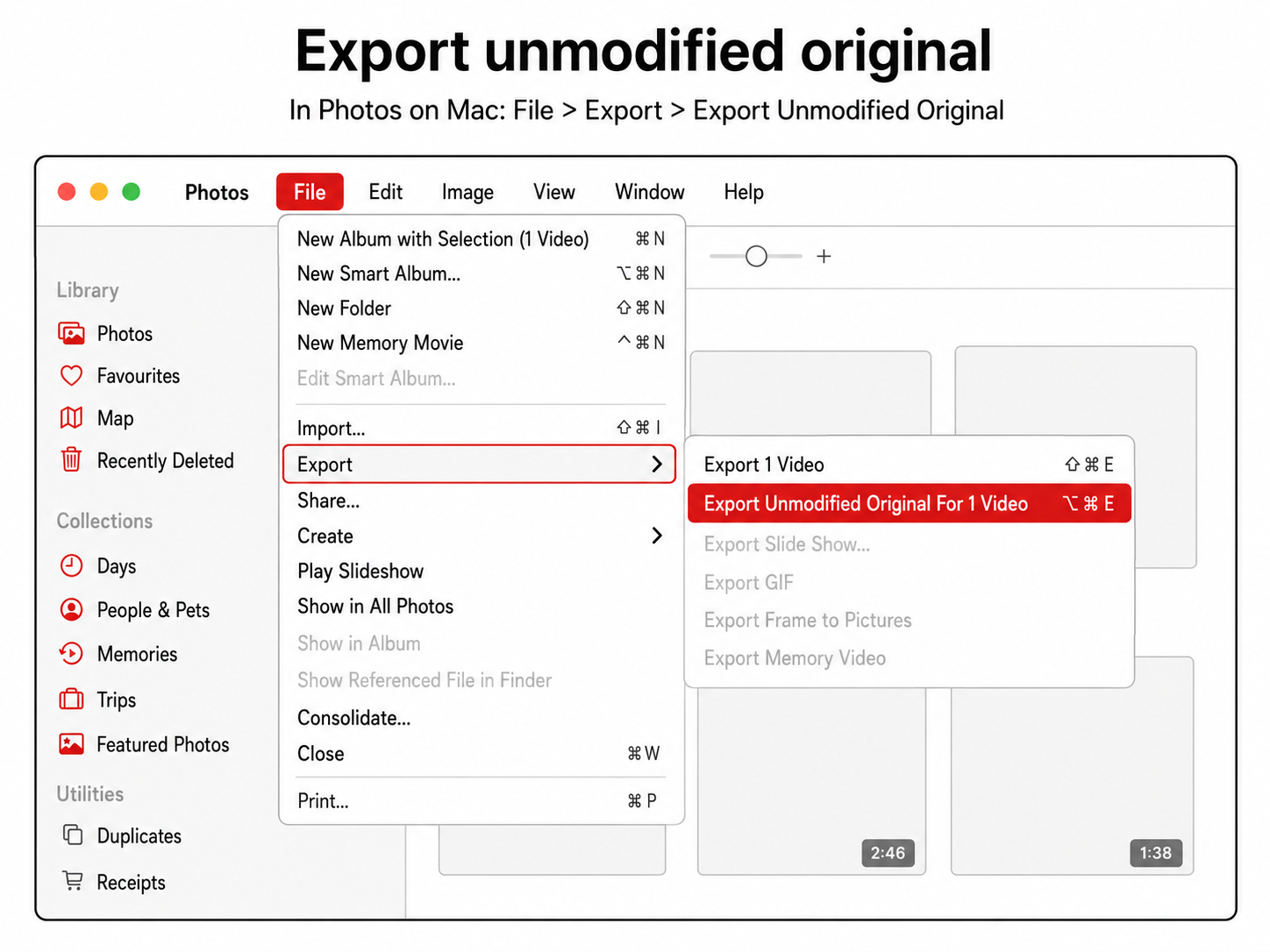Viewport: 1270px width, 952px height.
Task: Open the Help menu
Action: 744,192
